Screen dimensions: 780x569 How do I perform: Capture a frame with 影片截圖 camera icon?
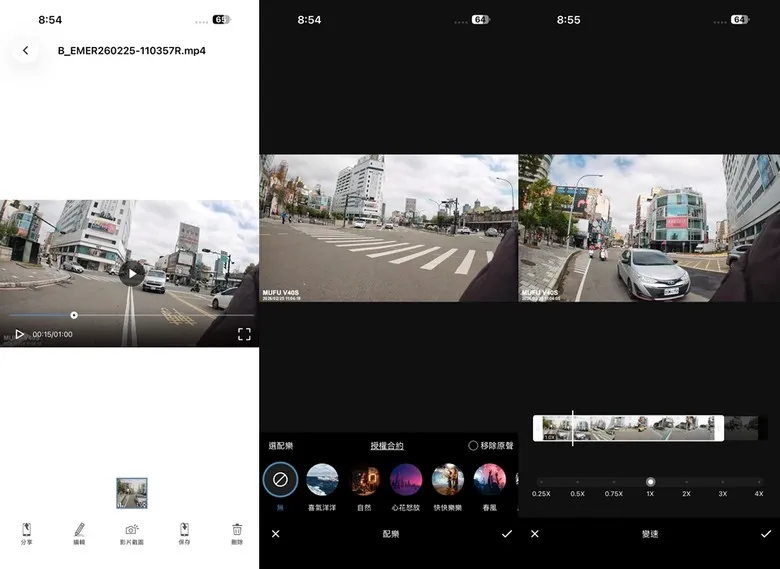click(132, 534)
